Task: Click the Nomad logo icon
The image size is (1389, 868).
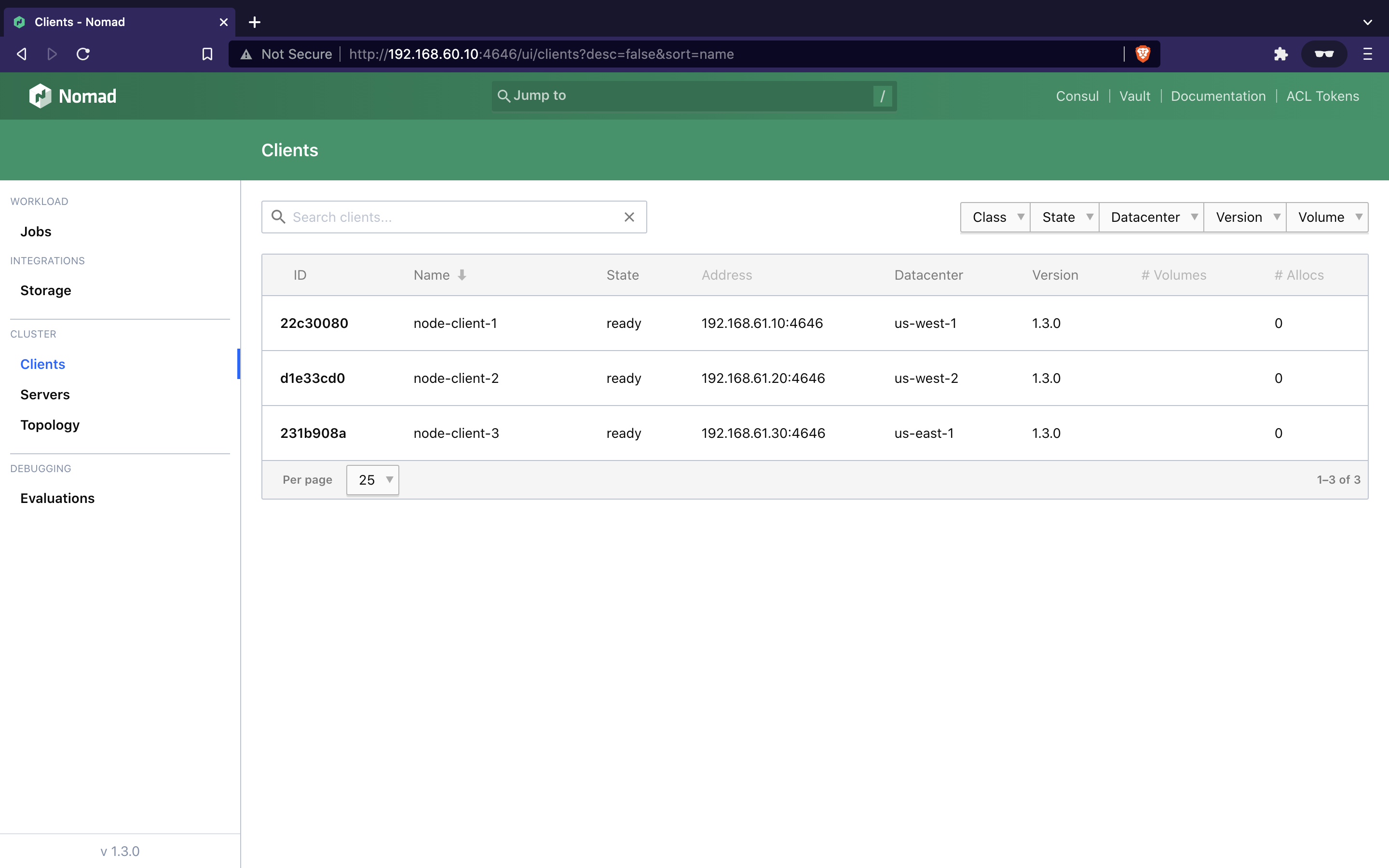Action: tap(40, 96)
